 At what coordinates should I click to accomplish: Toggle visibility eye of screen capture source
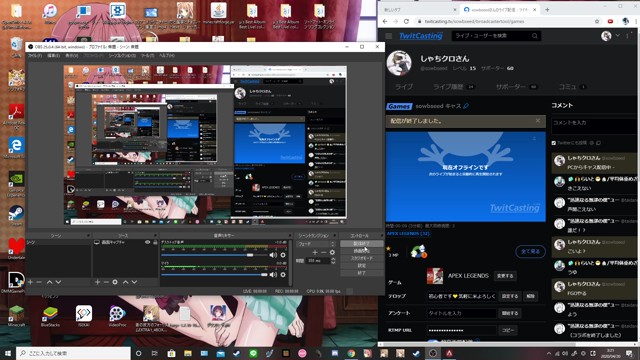[x=147, y=242]
